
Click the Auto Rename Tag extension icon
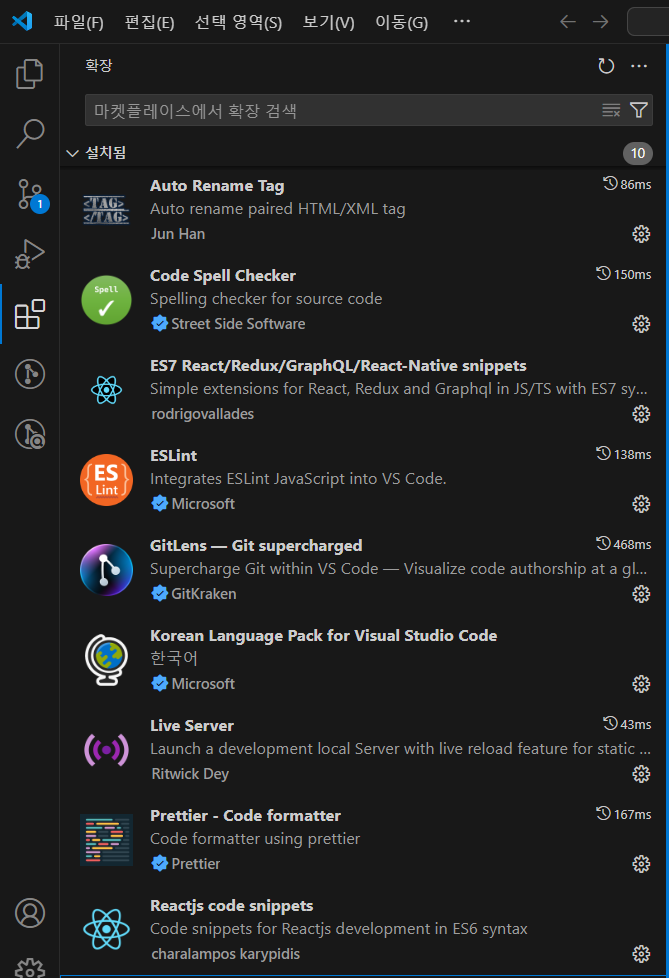[x=106, y=210]
